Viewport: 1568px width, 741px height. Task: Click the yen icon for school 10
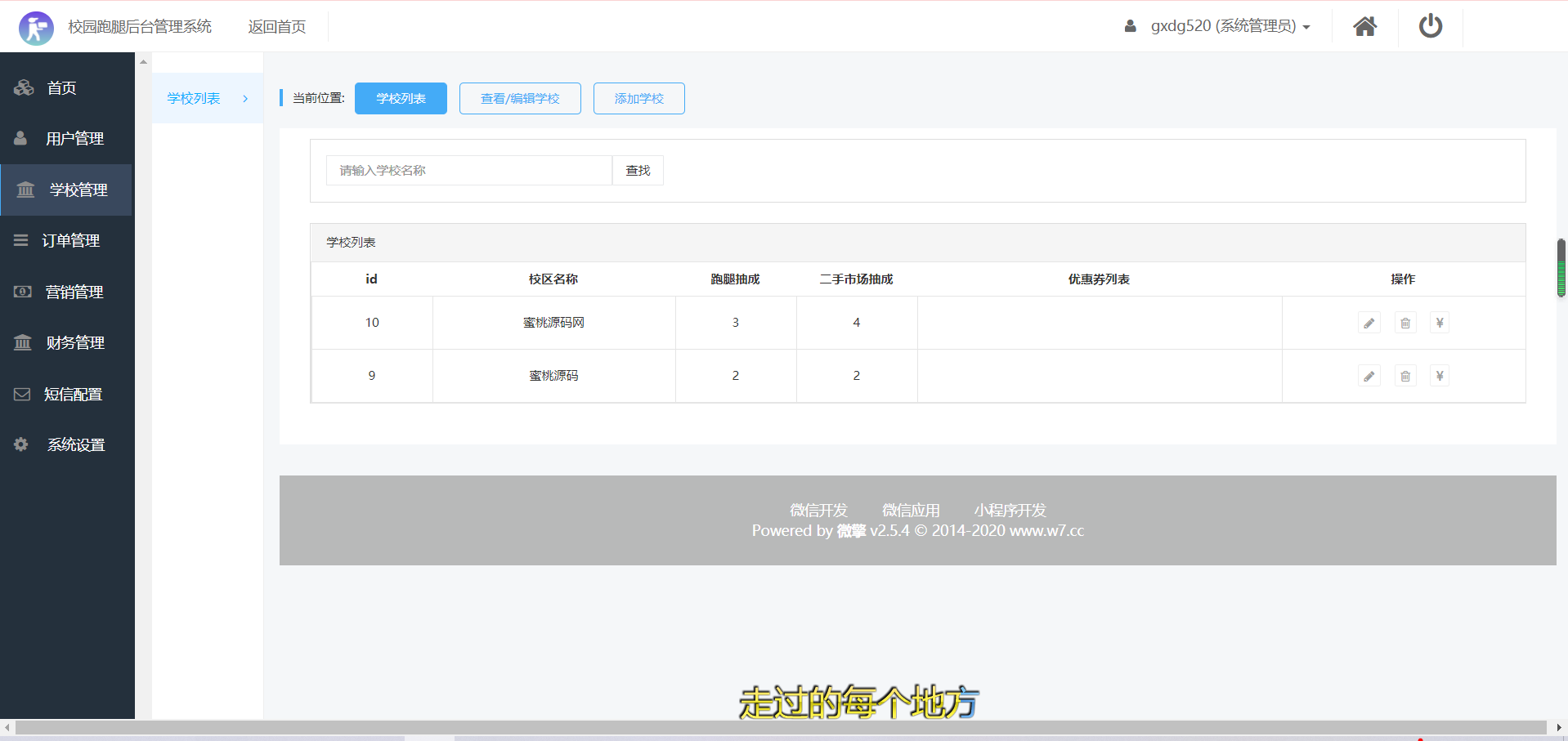click(1439, 323)
